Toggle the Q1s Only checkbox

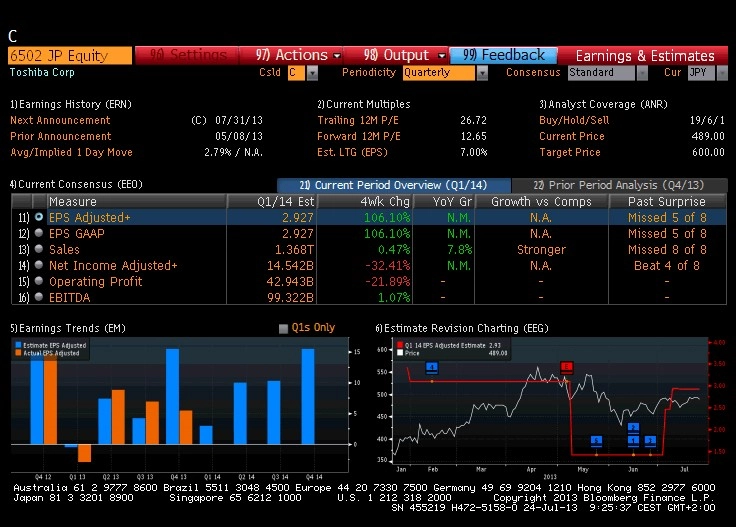click(283, 328)
